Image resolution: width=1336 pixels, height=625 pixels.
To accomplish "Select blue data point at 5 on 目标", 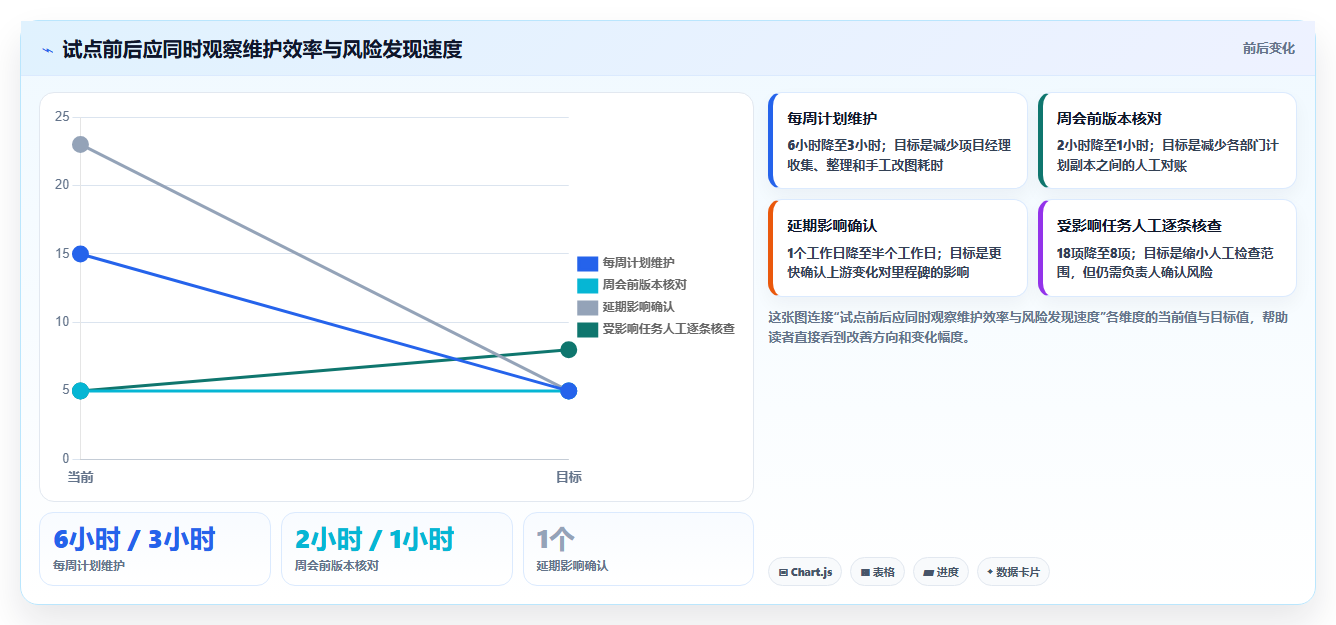I will (569, 391).
